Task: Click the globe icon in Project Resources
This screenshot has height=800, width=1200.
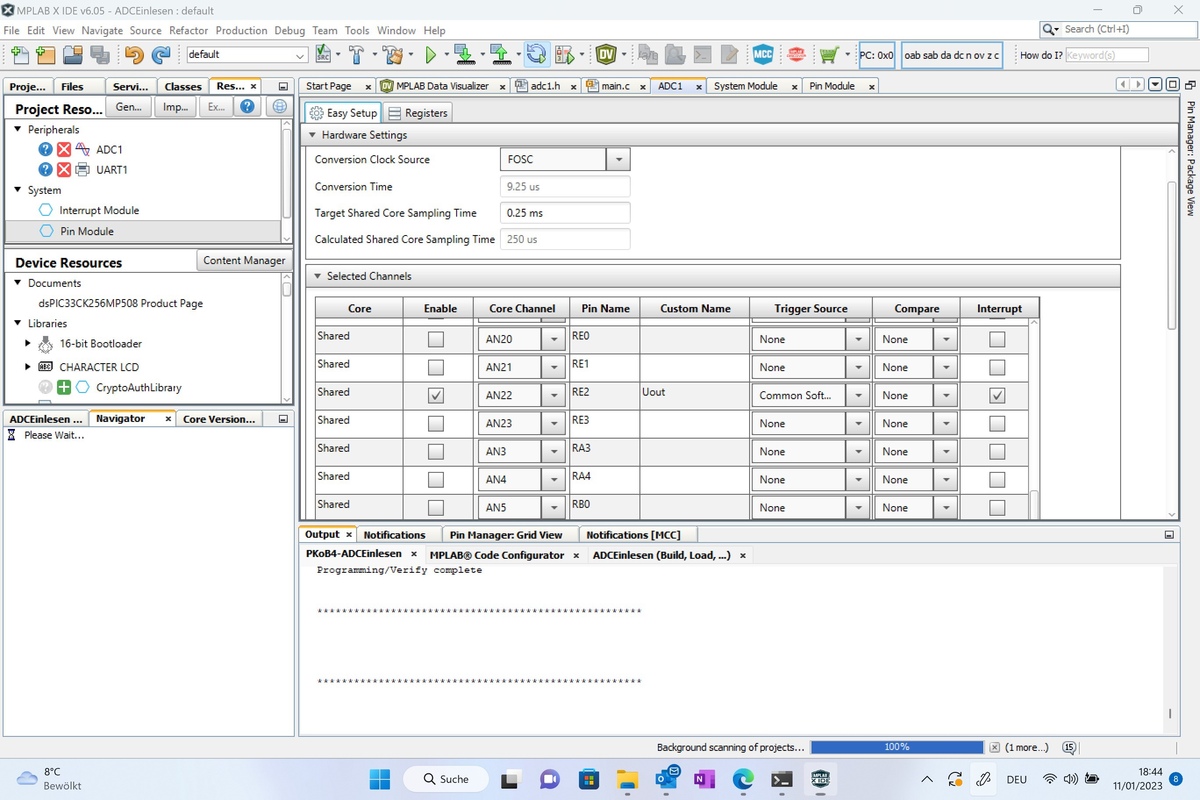Action: coord(280,106)
